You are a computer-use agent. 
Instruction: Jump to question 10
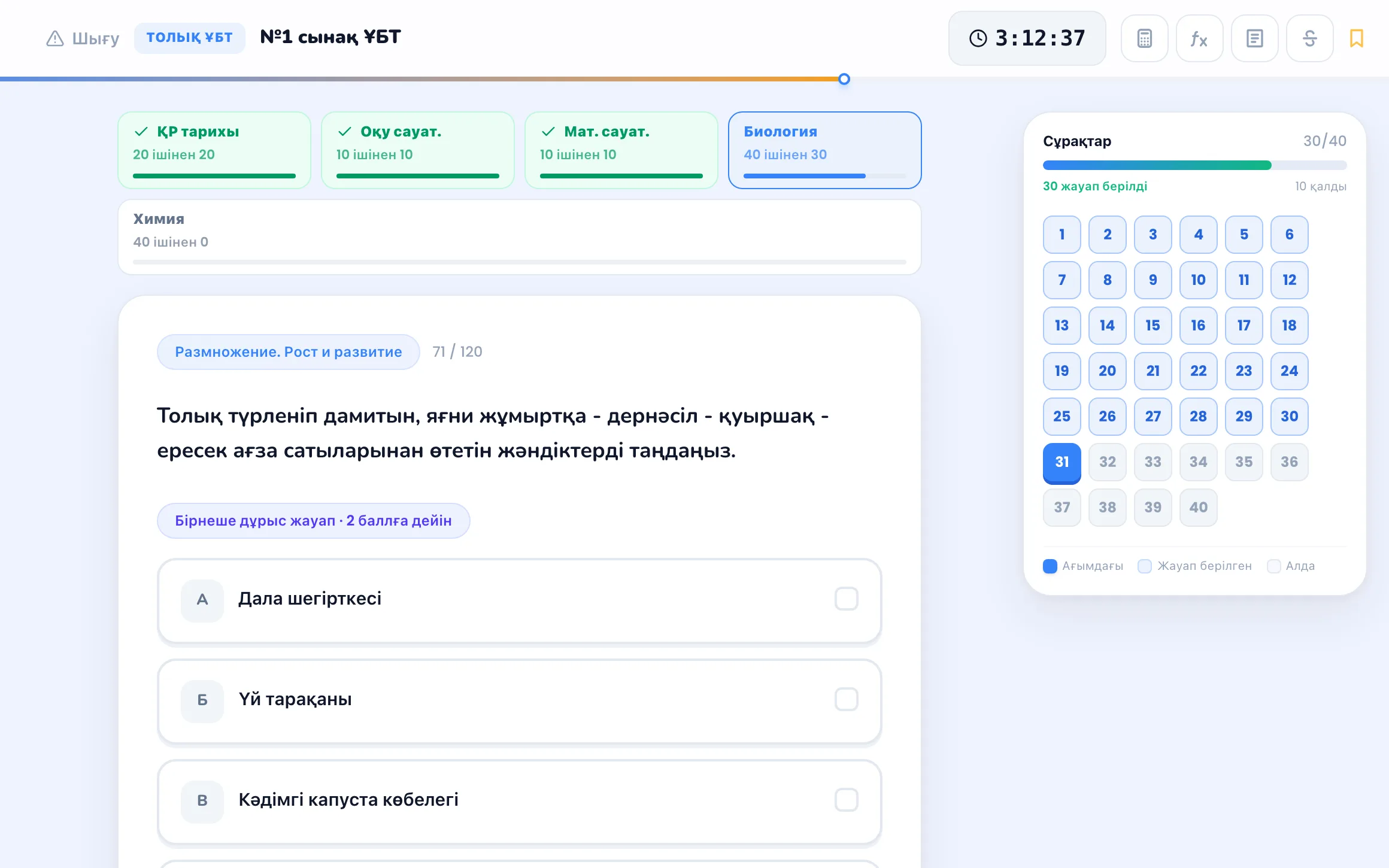[x=1198, y=280]
